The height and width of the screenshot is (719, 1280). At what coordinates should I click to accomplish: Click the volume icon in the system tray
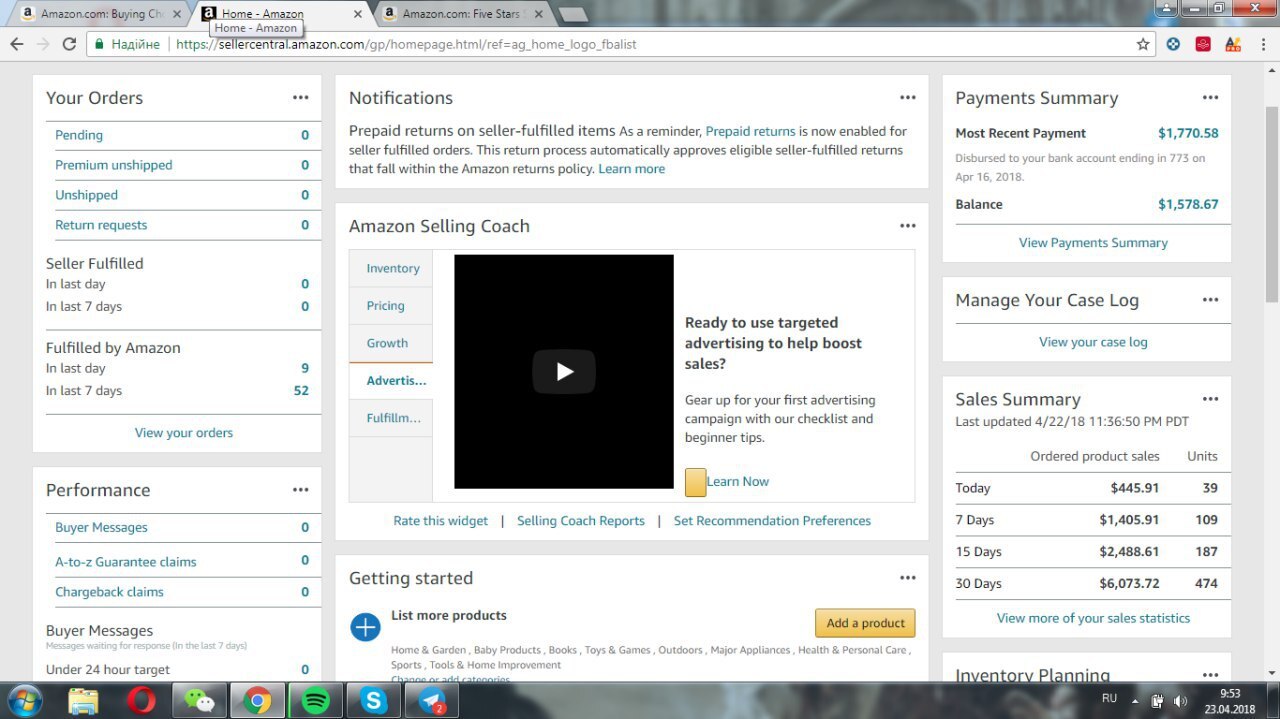click(x=1179, y=701)
